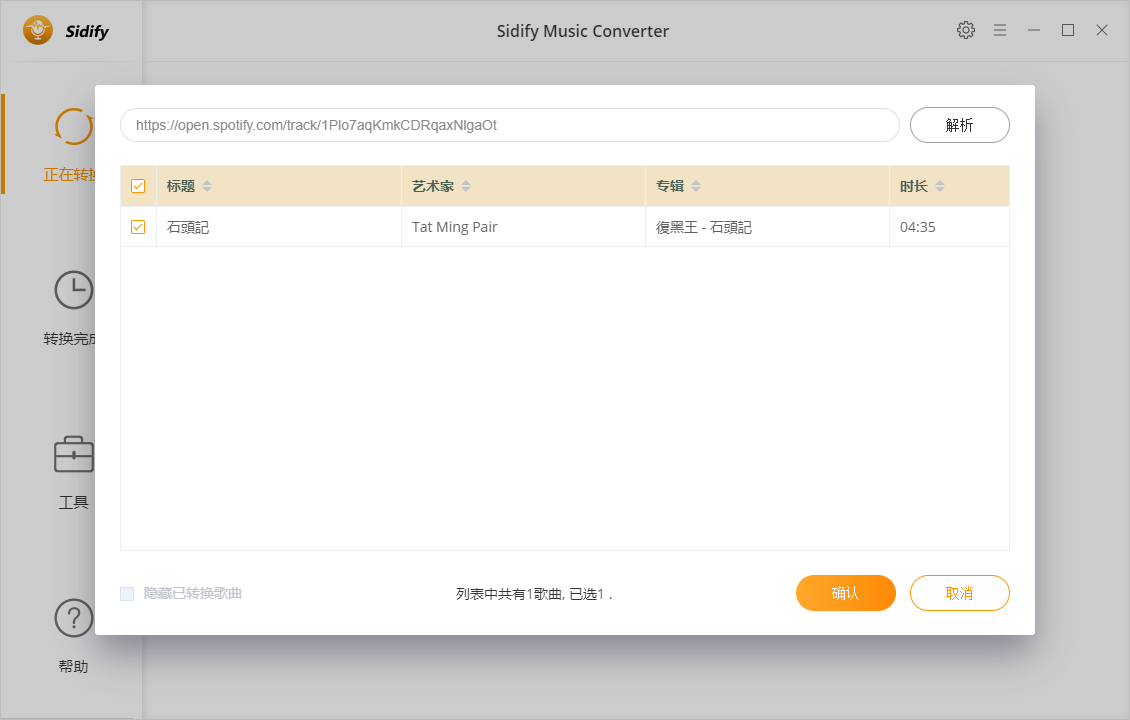The image size is (1130, 720).
Task: Toggle the select-all checkbox in table header
Action: click(x=138, y=186)
